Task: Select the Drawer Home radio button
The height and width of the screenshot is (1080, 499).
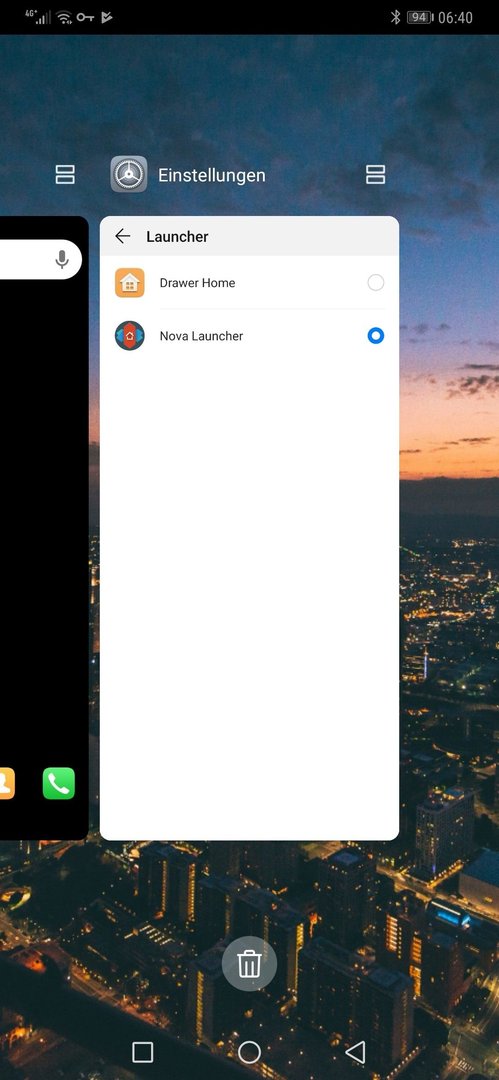Action: tap(376, 282)
